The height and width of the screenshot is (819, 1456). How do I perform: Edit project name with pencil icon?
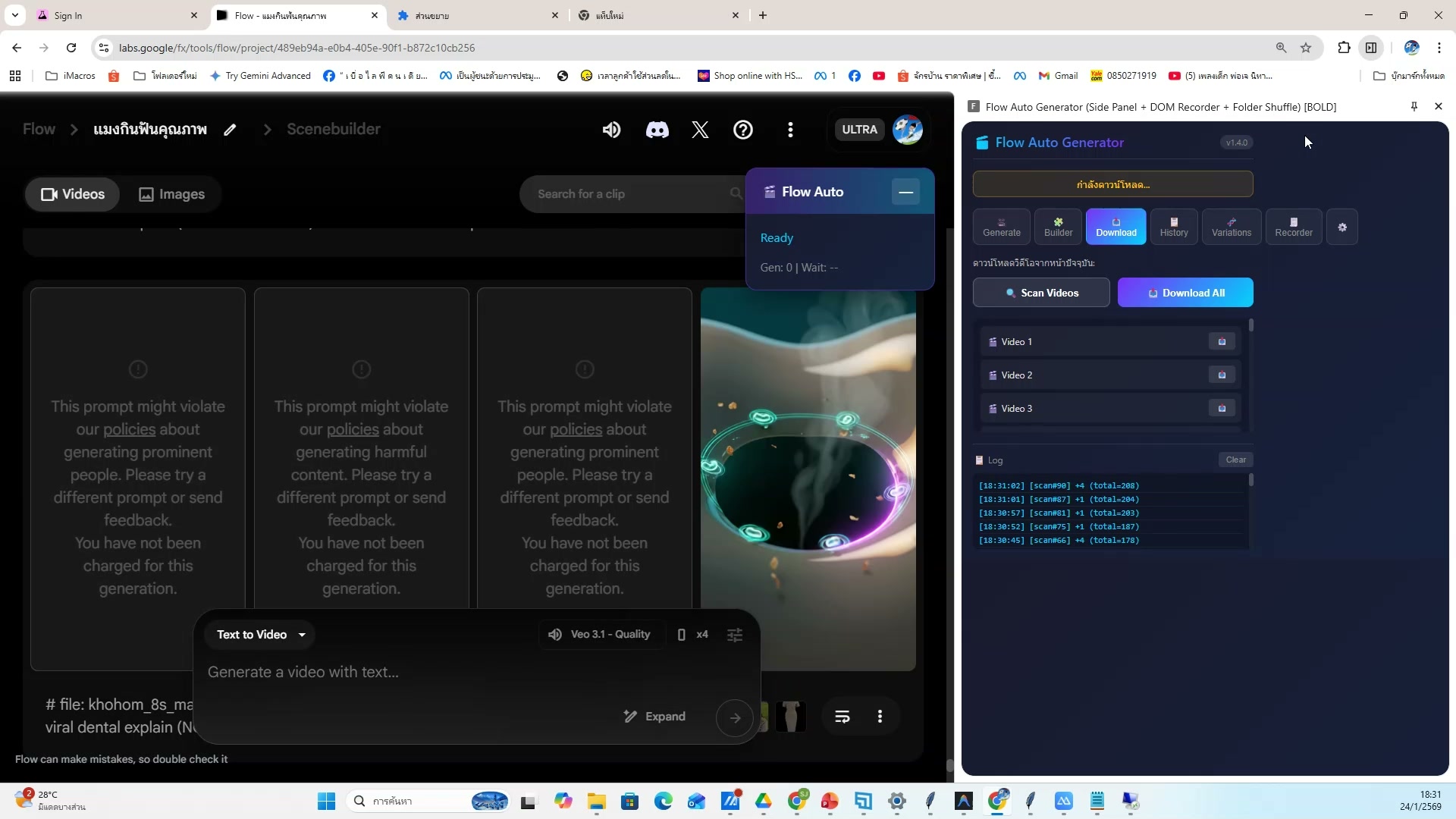230,130
